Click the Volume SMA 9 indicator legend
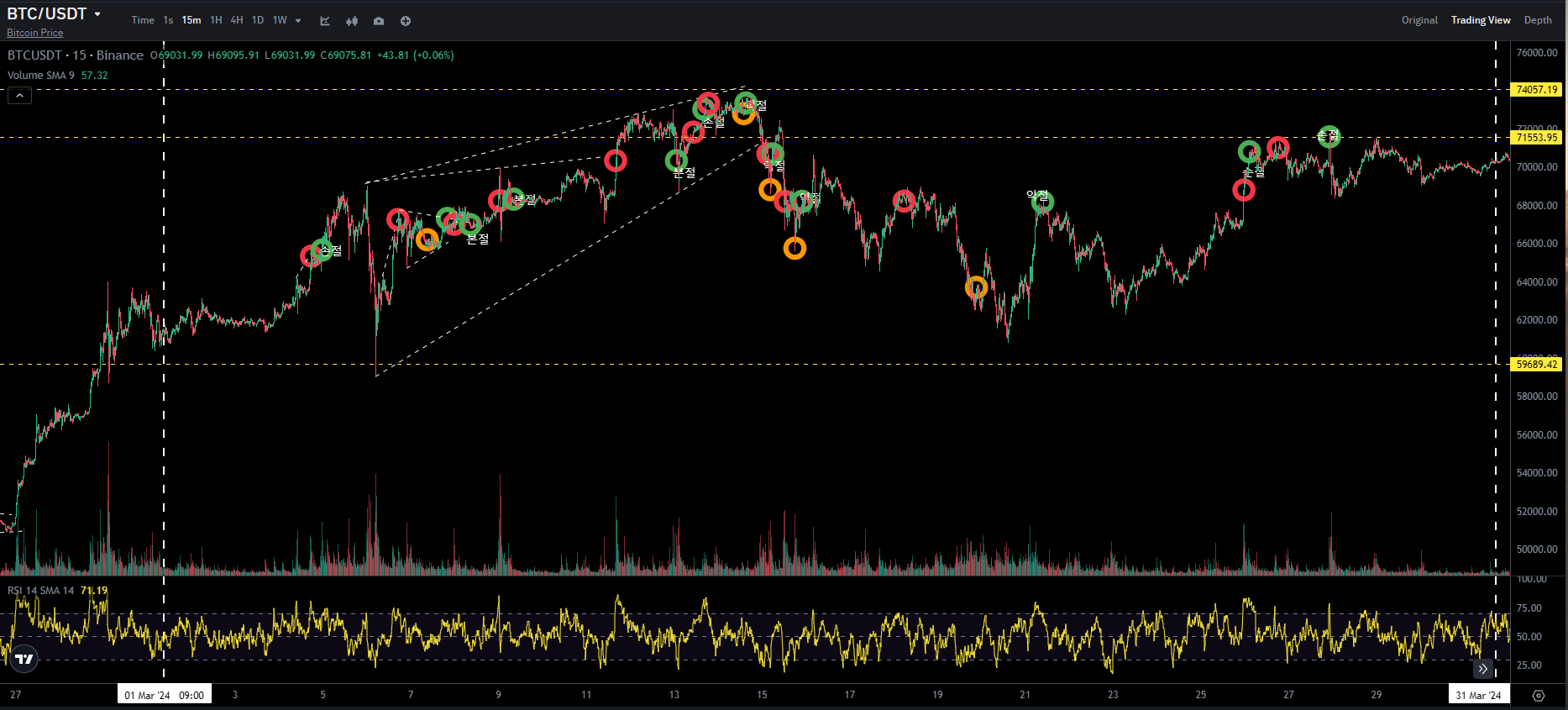 (40, 76)
